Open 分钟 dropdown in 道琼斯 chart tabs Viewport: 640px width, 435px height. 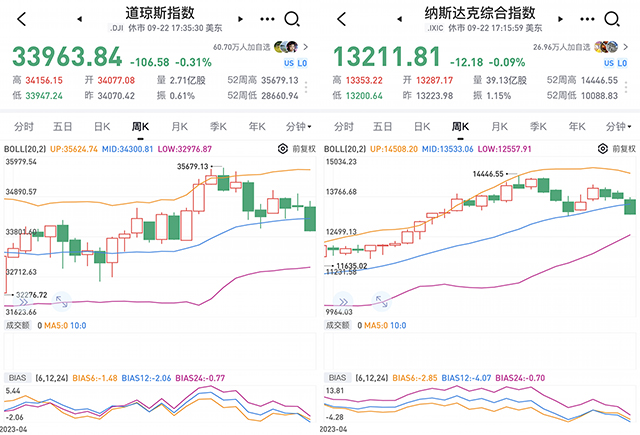298,127
